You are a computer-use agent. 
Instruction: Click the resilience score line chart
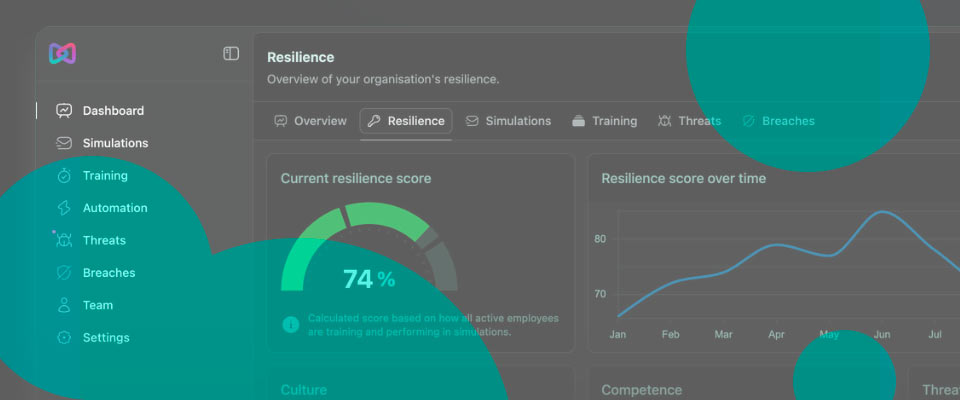[x=790, y=263]
